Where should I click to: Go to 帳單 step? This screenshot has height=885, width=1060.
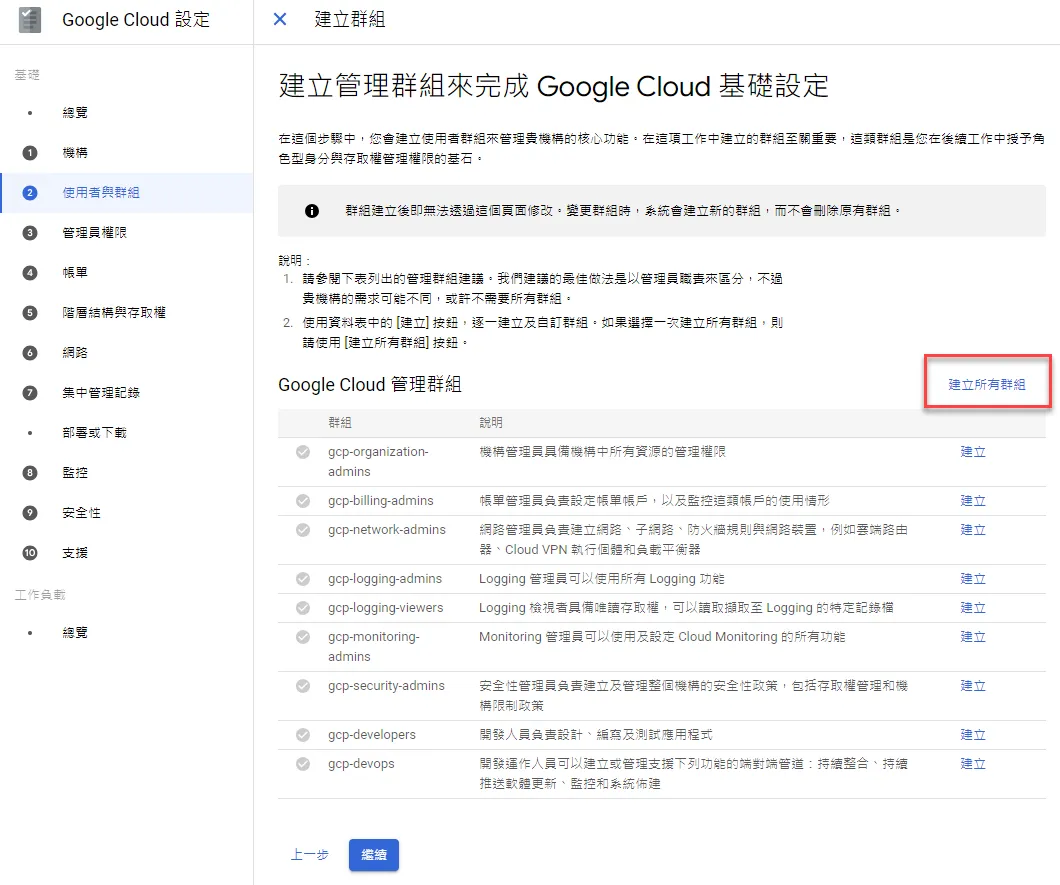[x=75, y=272]
